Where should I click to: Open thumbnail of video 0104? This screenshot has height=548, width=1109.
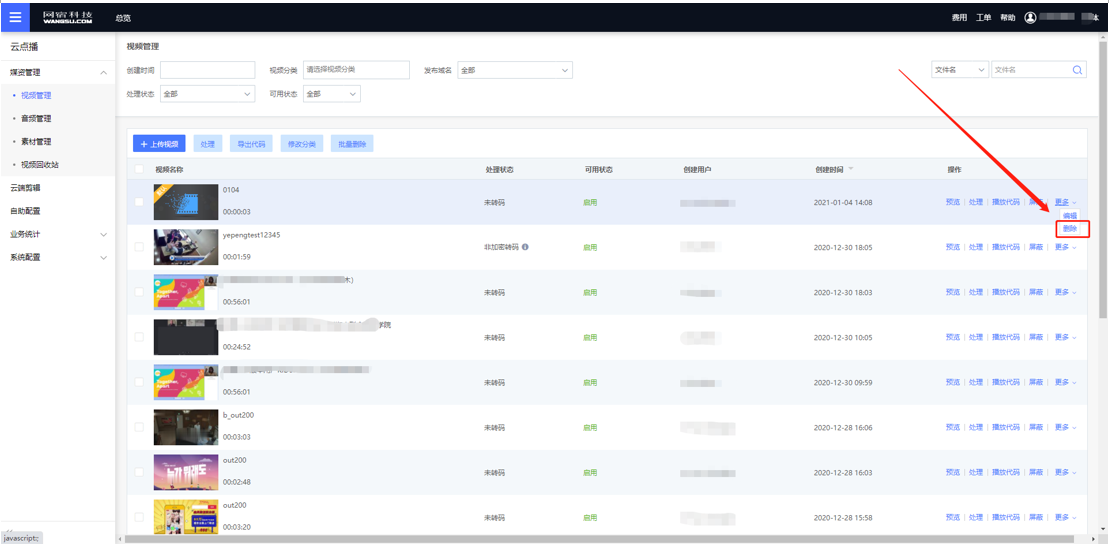pyautogui.click(x=185, y=202)
